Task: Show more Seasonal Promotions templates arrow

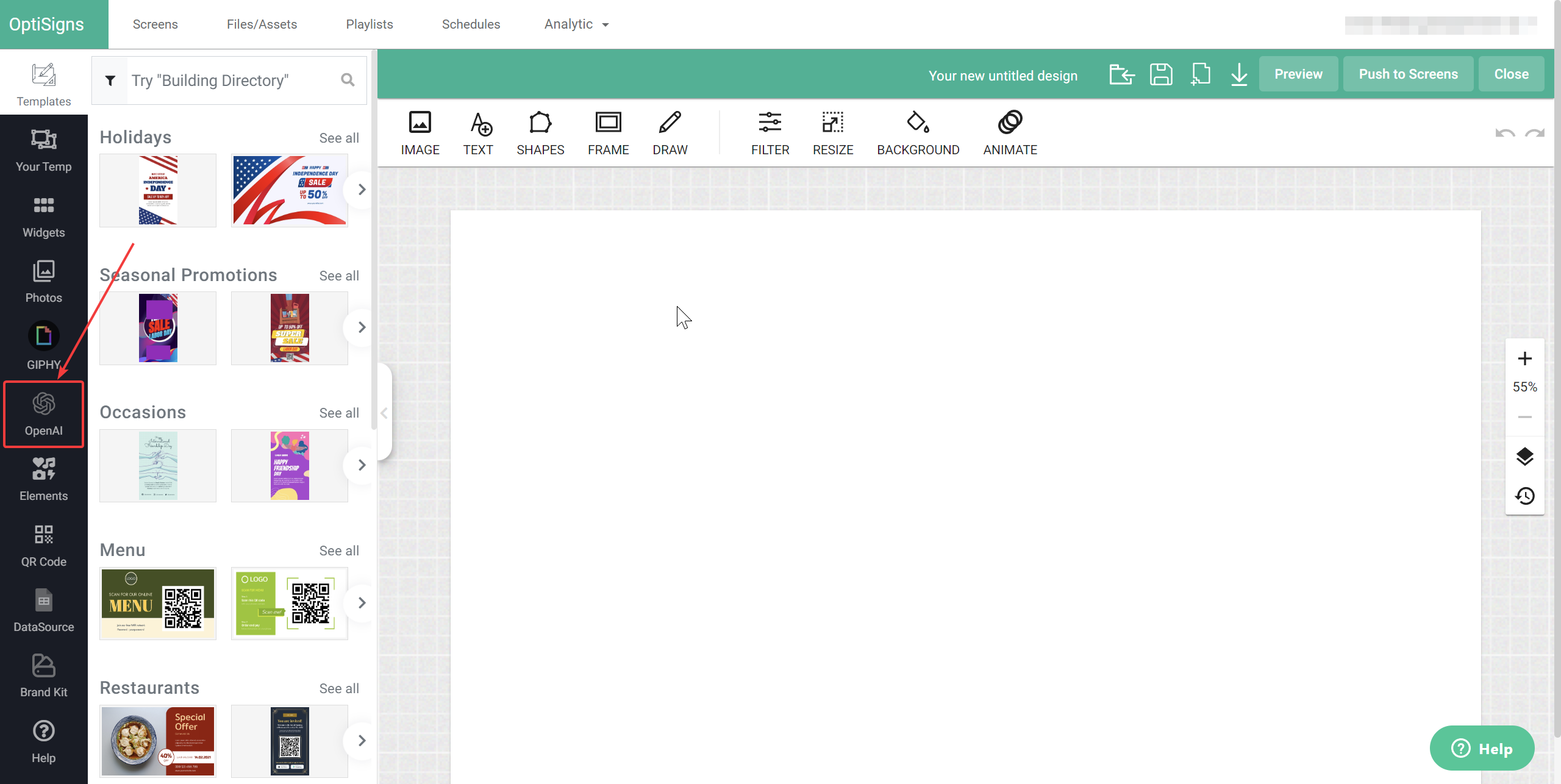Action: click(362, 327)
